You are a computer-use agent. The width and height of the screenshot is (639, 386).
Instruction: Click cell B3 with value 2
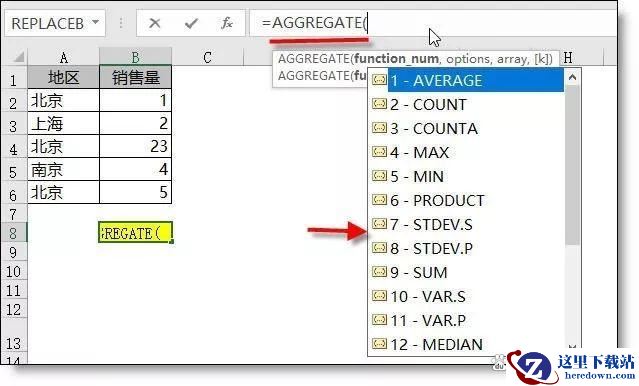[136, 123]
